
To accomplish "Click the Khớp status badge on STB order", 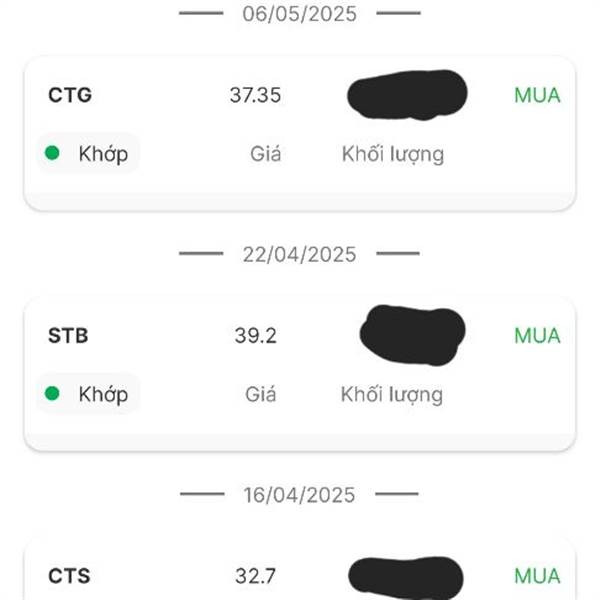I will point(88,393).
